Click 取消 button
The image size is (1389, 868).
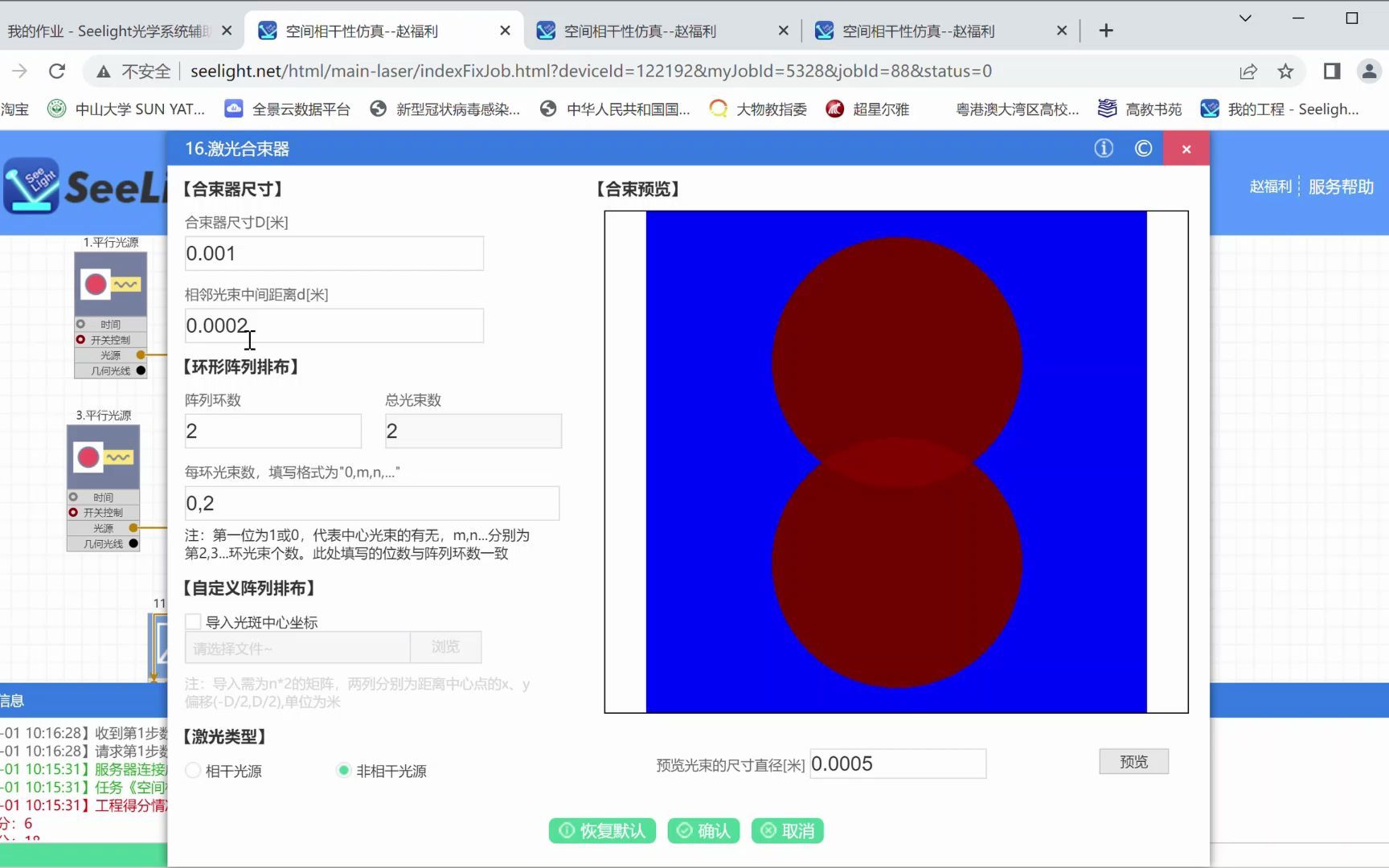[788, 830]
